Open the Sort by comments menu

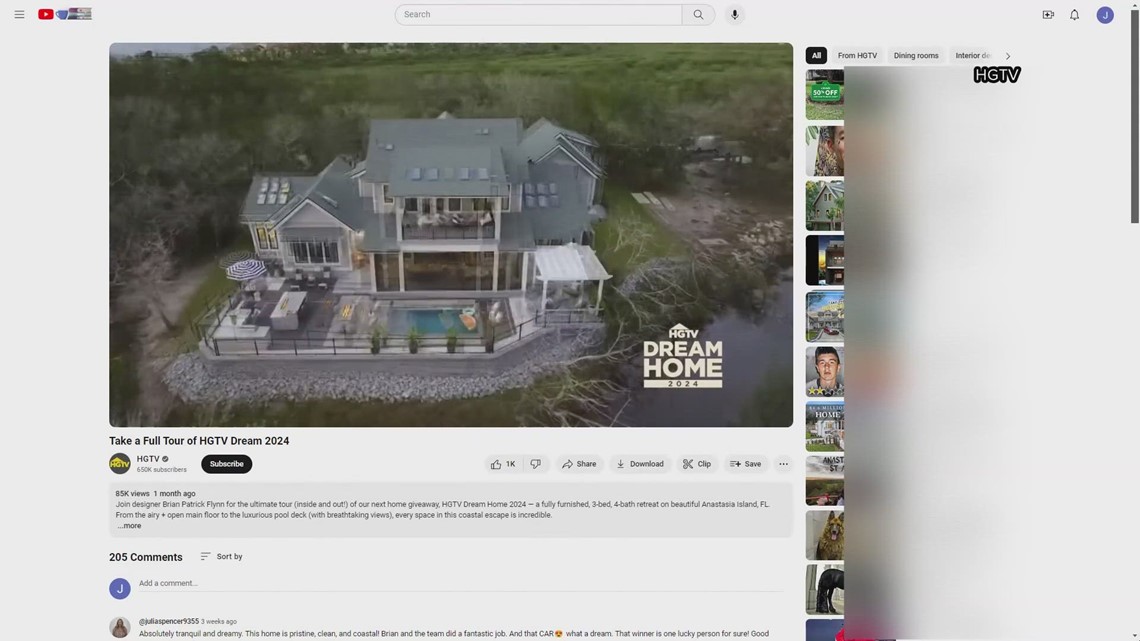[x=221, y=556]
